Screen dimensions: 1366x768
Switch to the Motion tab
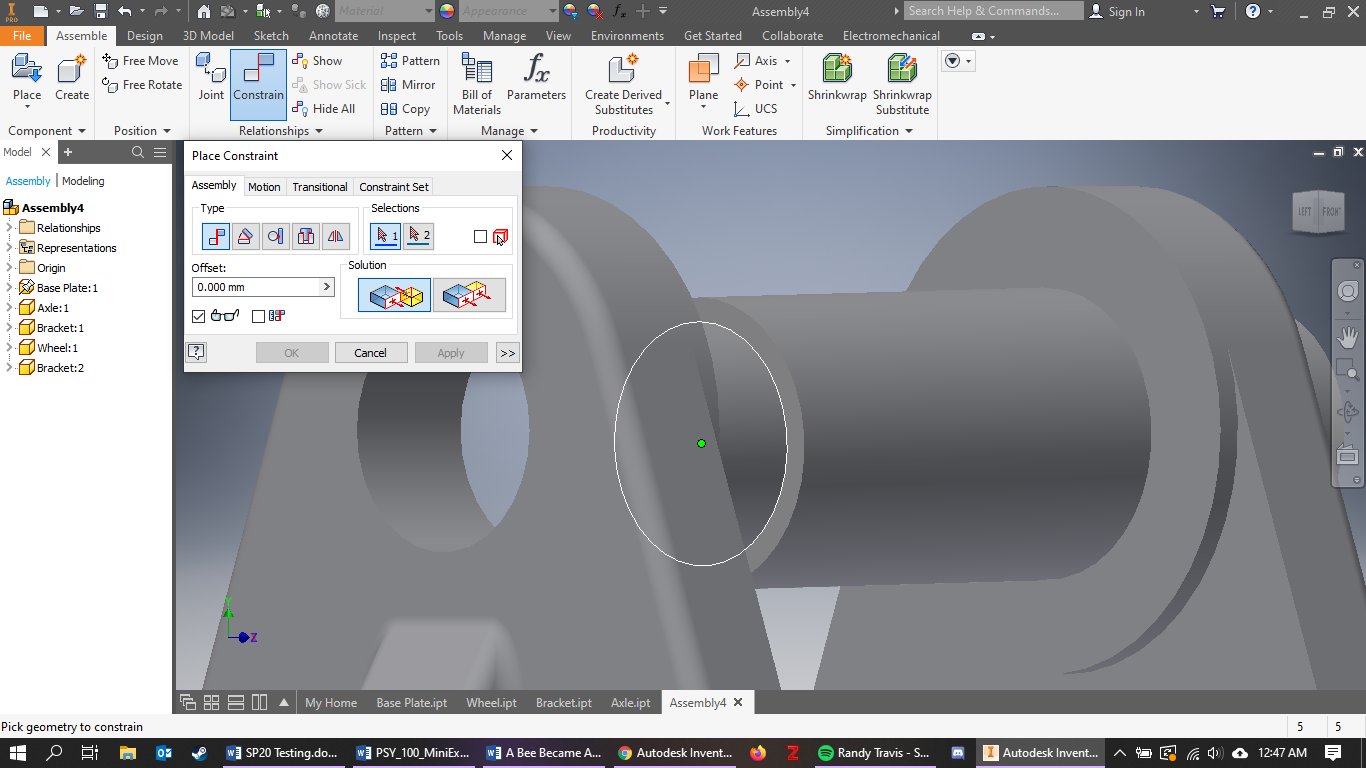point(264,187)
